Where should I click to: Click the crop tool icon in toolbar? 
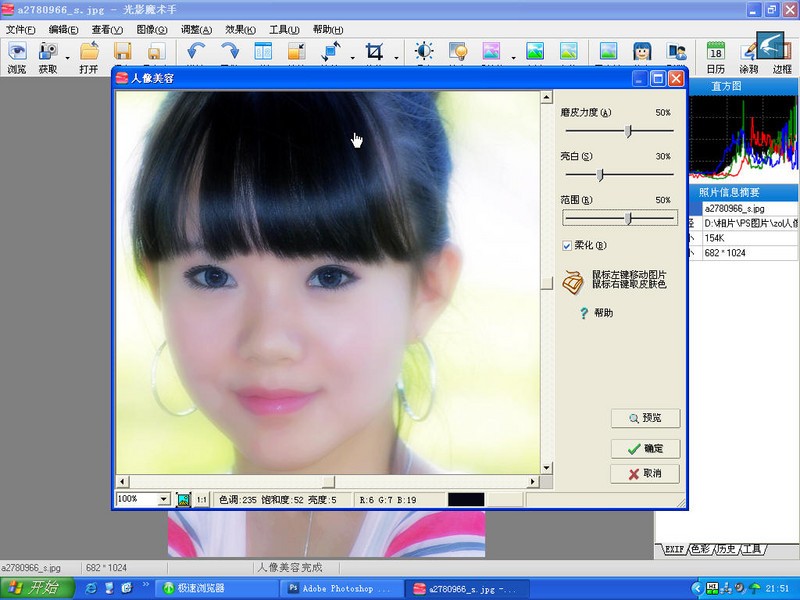point(375,52)
